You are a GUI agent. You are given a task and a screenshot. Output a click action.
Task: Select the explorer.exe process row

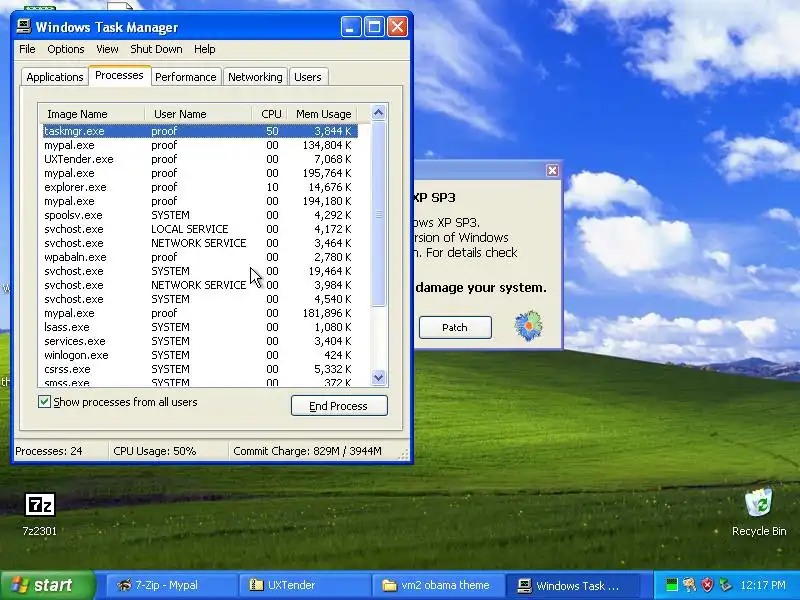[200, 187]
